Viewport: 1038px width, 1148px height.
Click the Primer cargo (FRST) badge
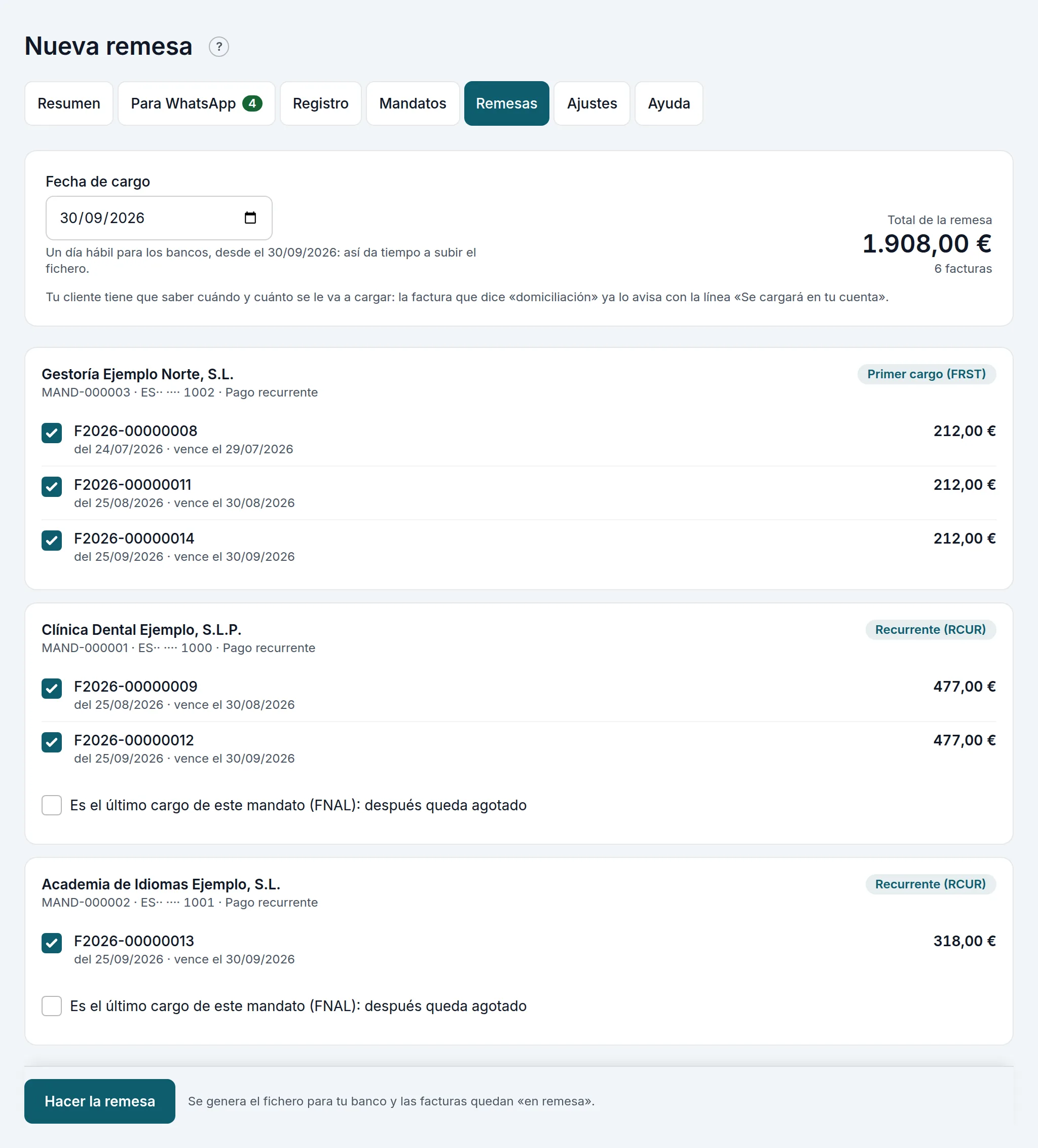click(x=926, y=374)
